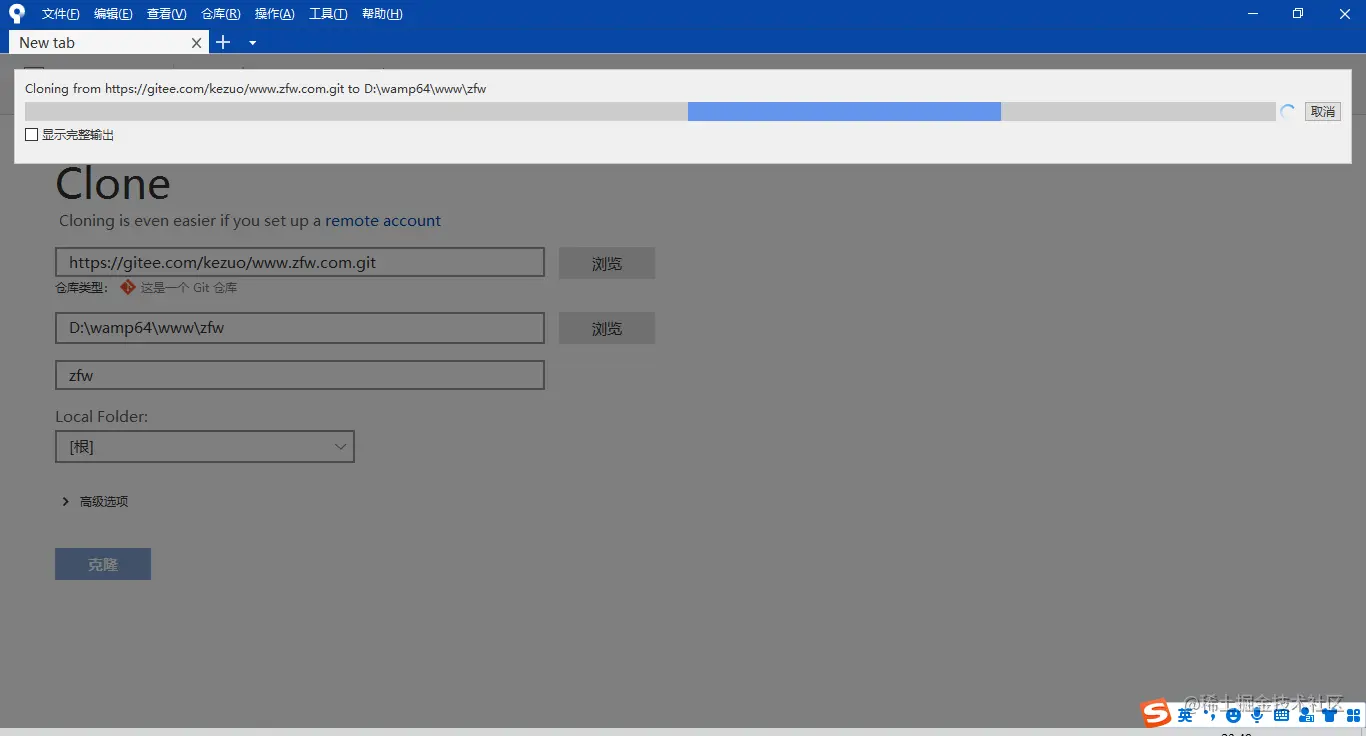This screenshot has height=736, width=1366.
Task: Open the IME toolbox four-squares icon
Action: [x=1354, y=716]
